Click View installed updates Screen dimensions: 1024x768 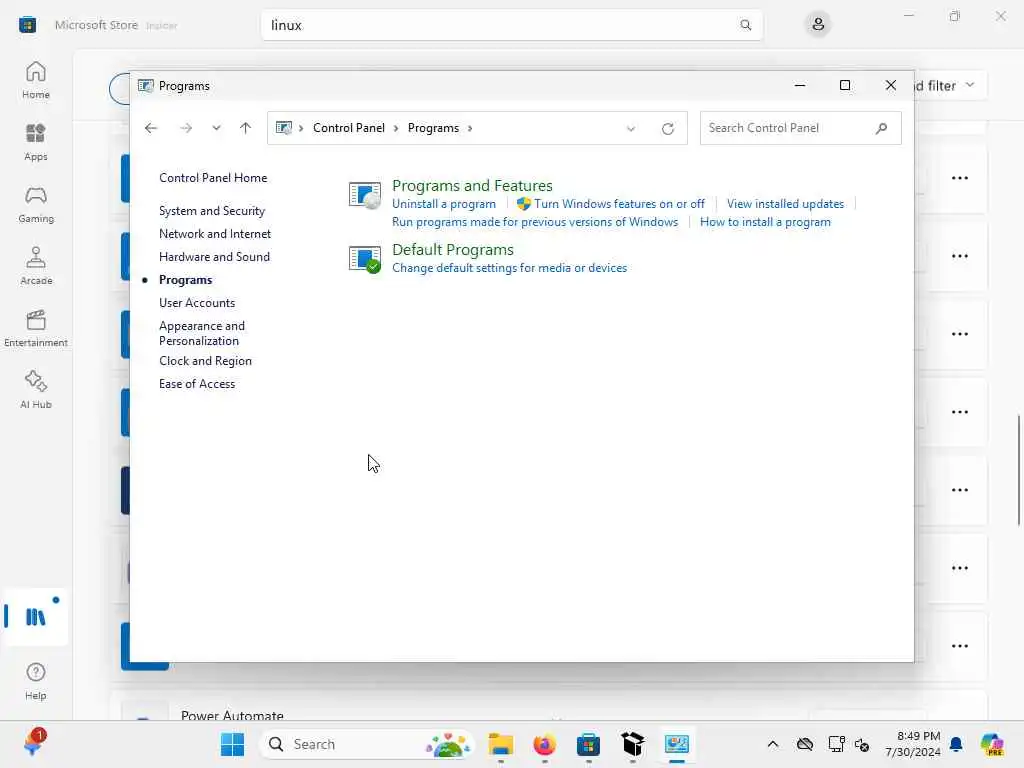tap(785, 204)
